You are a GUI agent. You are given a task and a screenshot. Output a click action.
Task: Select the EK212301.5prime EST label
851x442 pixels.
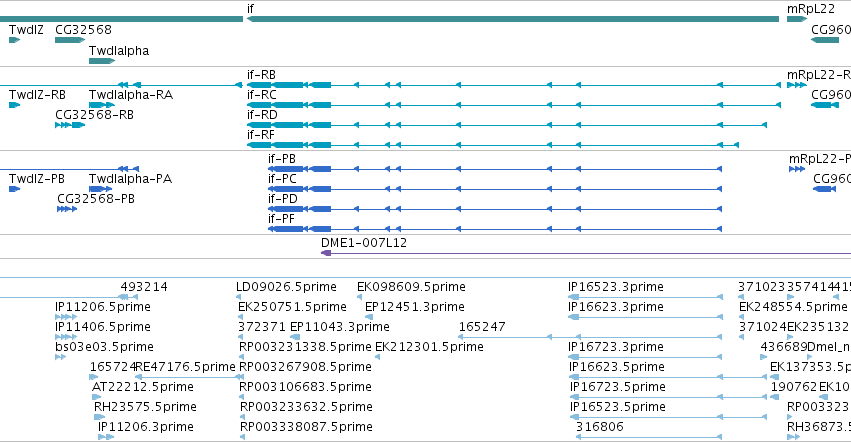[x=429, y=347]
